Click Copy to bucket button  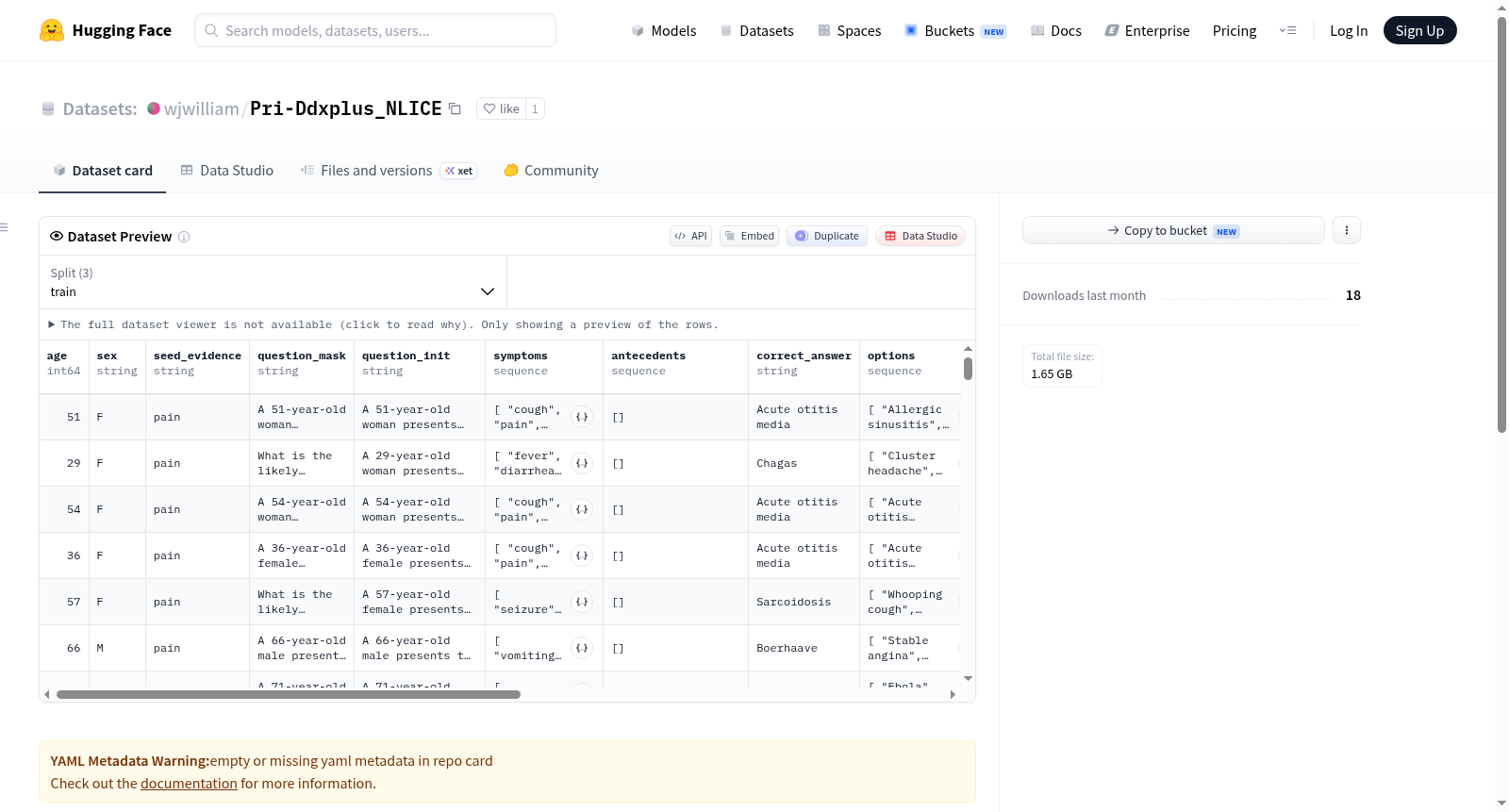pyautogui.click(x=1173, y=230)
